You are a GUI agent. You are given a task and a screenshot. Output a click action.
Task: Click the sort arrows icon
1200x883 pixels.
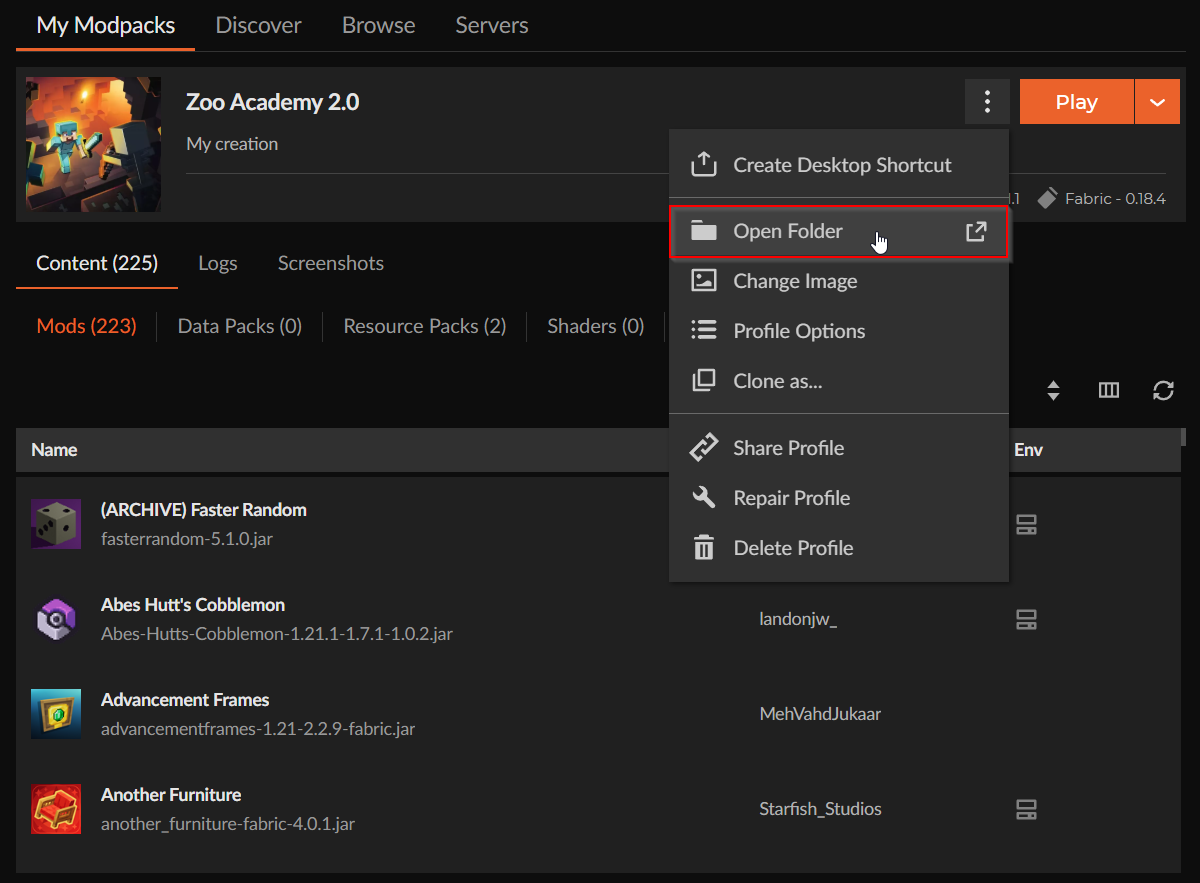coord(1053,391)
